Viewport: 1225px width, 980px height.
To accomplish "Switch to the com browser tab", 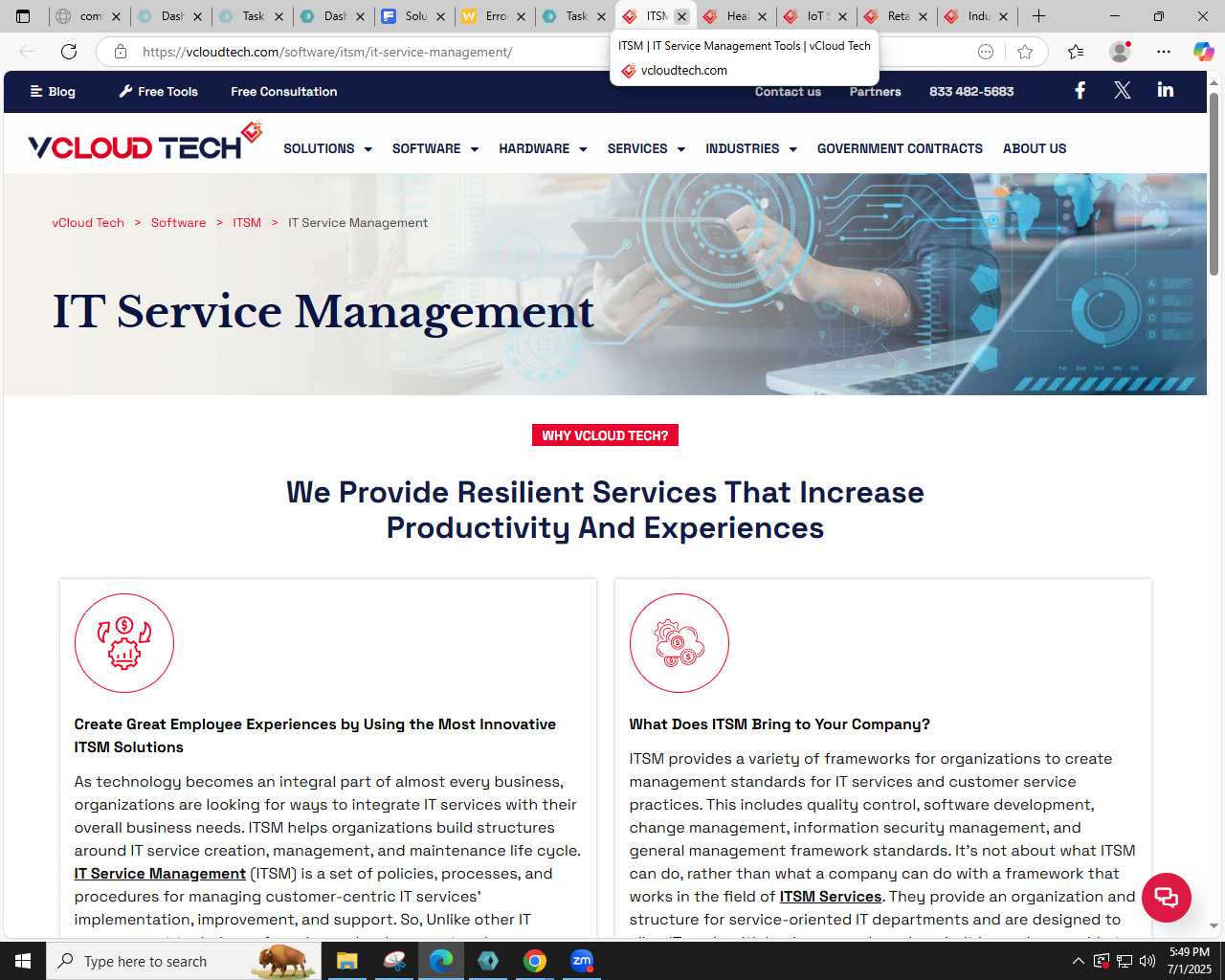I will [89, 16].
